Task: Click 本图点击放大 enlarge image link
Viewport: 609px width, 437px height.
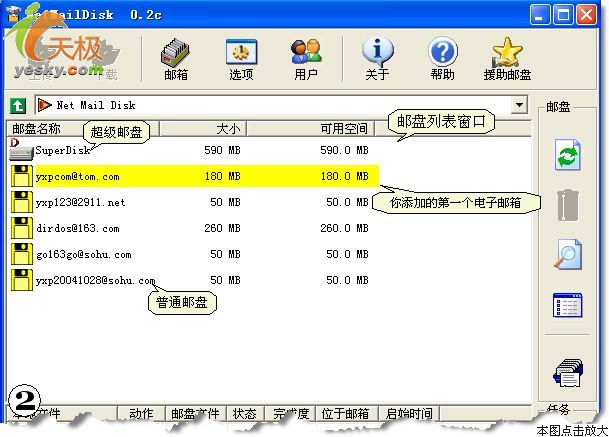Action: pyautogui.click(x=572, y=431)
